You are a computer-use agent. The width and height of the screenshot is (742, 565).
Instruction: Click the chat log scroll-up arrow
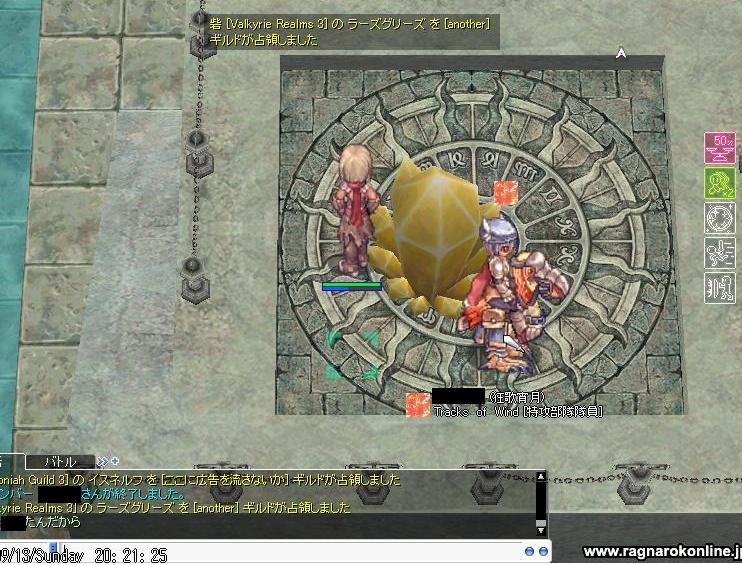click(541, 477)
